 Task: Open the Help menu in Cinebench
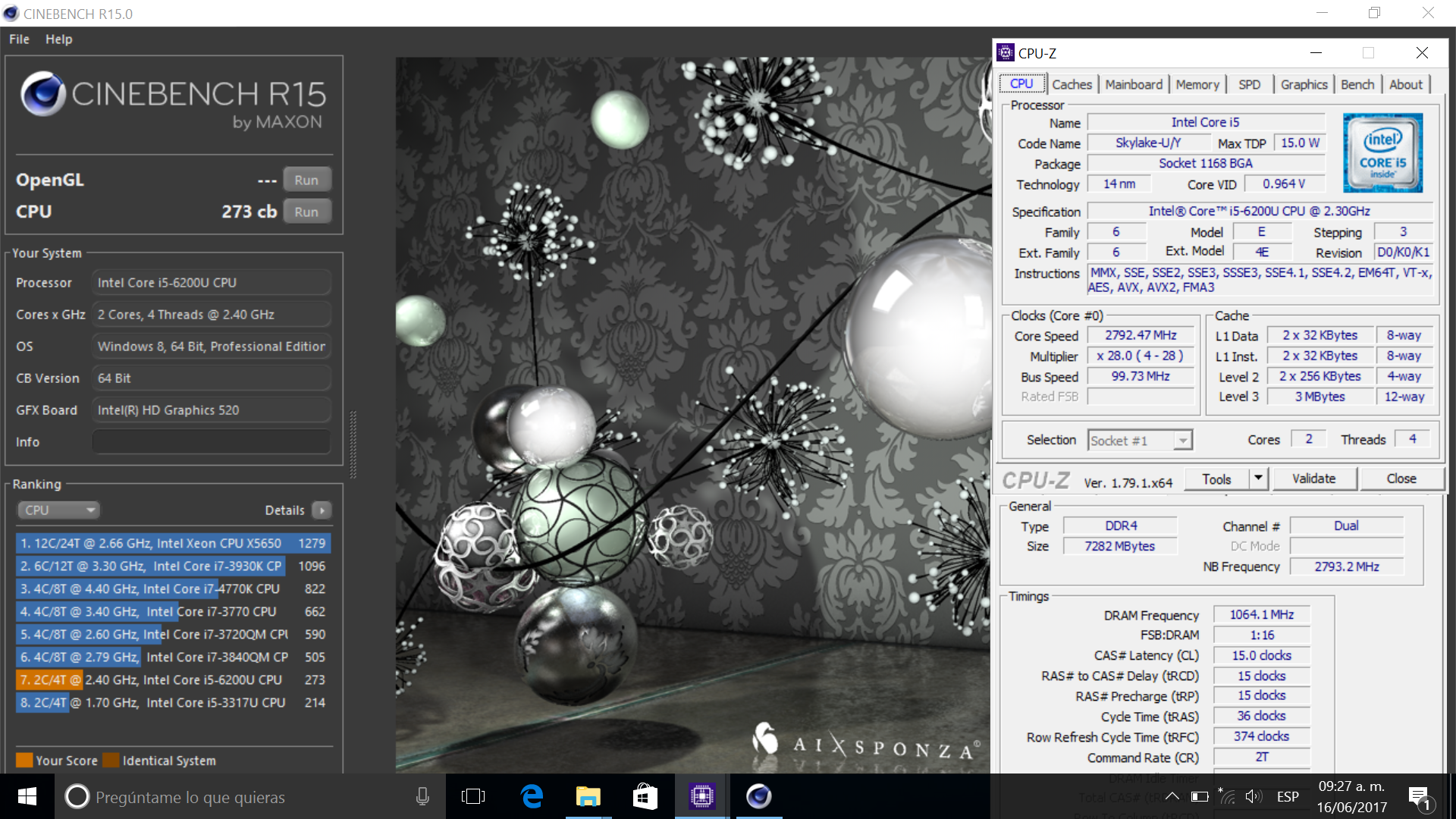[x=58, y=39]
